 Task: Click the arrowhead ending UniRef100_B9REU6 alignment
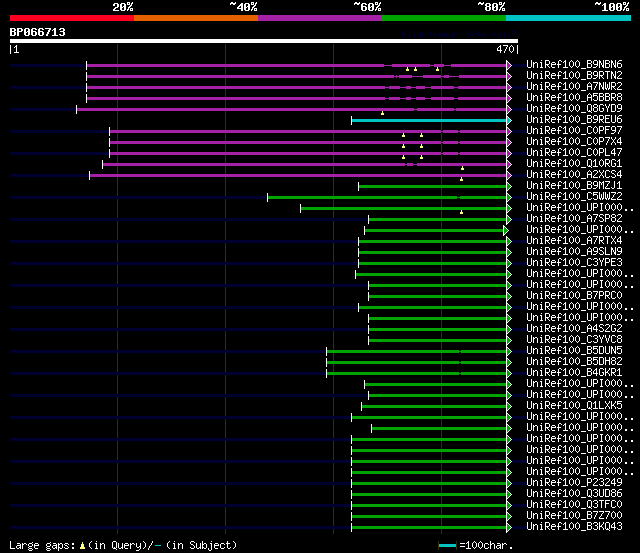tap(509, 120)
